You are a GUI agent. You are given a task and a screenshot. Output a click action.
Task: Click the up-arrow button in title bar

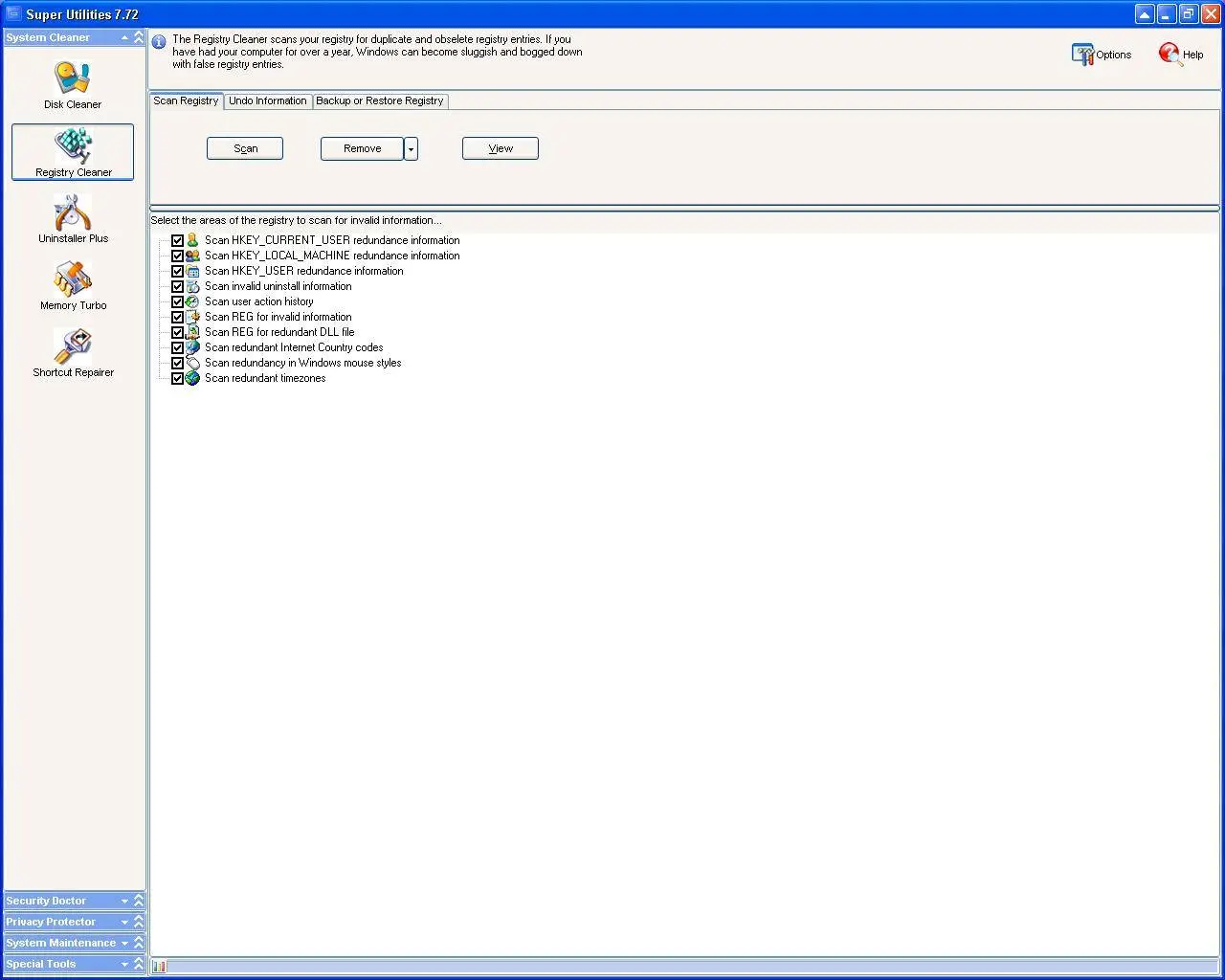[1145, 14]
